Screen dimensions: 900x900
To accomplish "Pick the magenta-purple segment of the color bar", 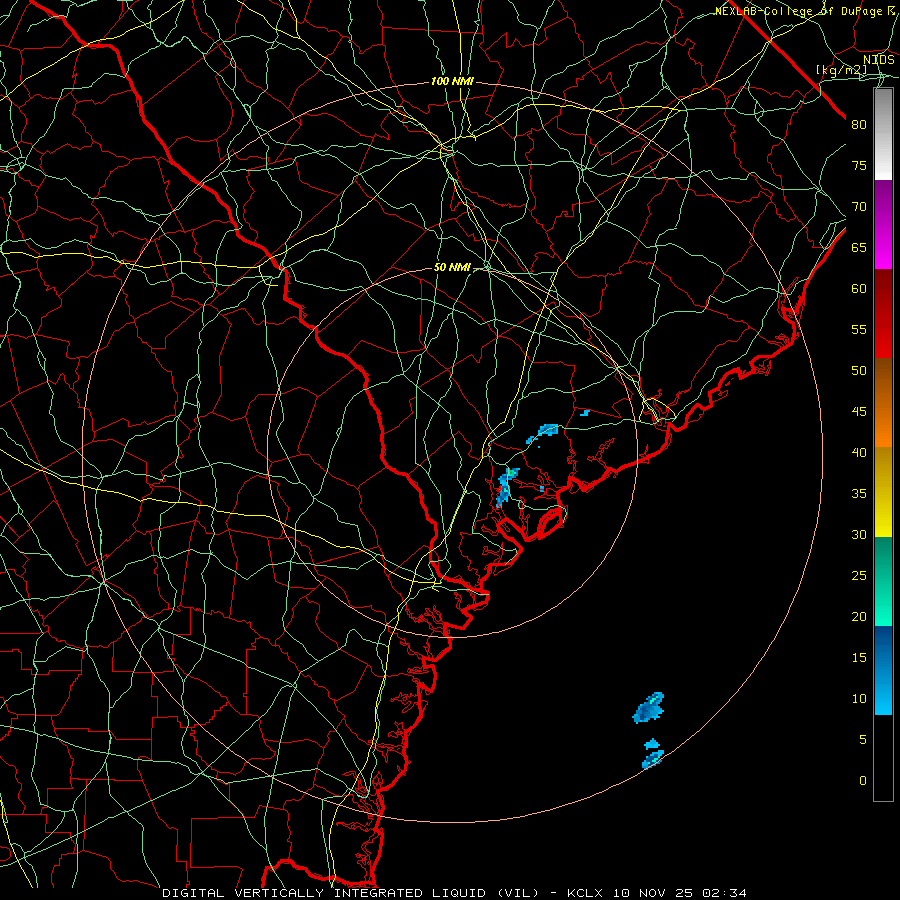I will [x=883, y=224].
